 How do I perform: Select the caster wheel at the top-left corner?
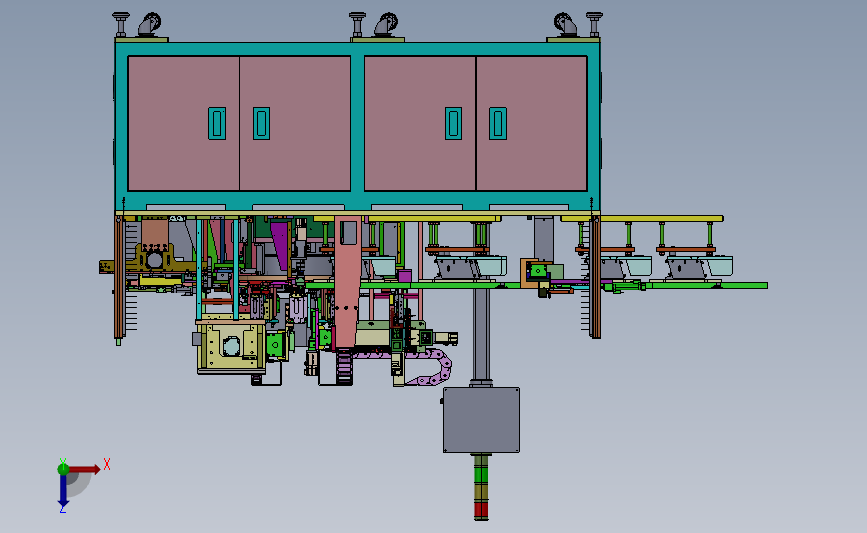[149, 25]
